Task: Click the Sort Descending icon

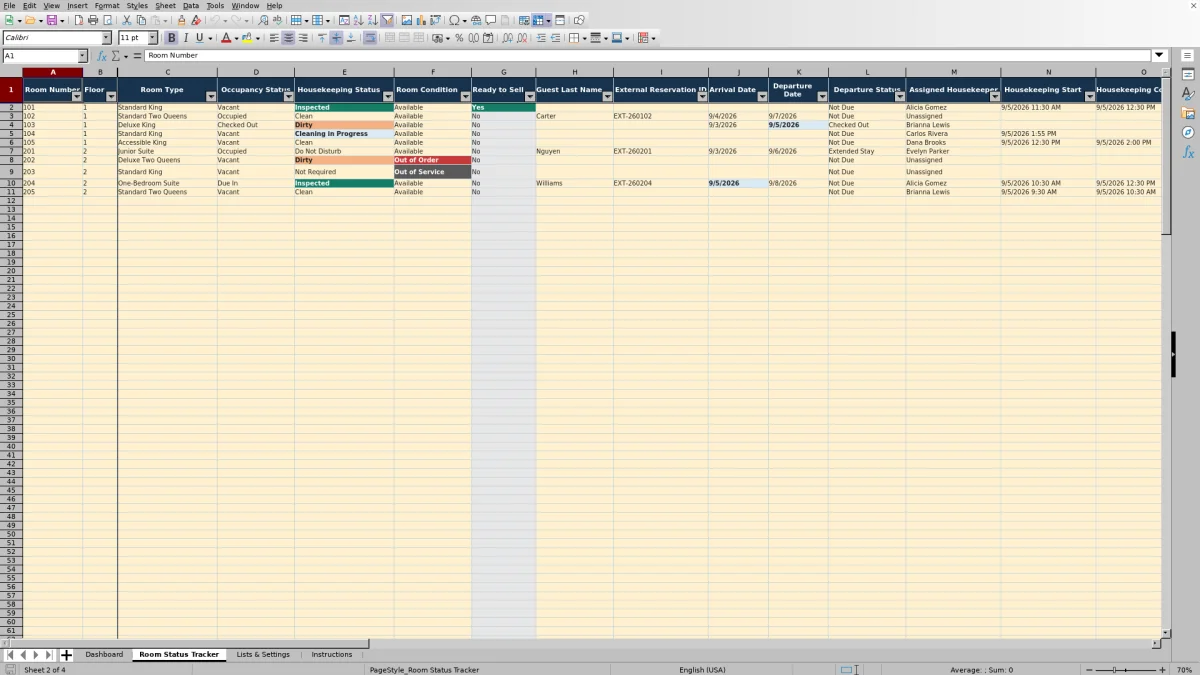Action: (x=373, y=20)
